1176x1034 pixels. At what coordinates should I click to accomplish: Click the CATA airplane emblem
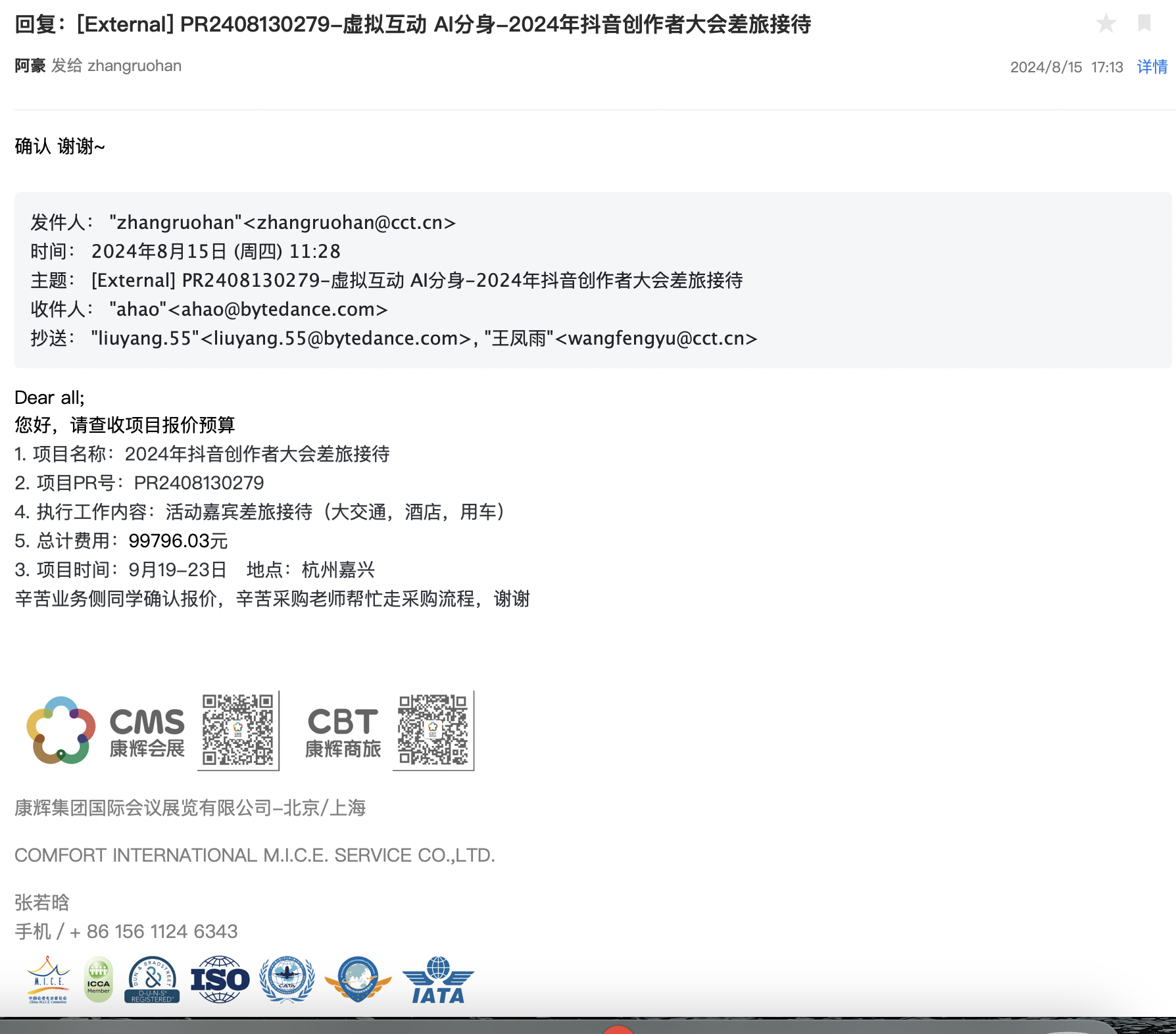[287, 979]
